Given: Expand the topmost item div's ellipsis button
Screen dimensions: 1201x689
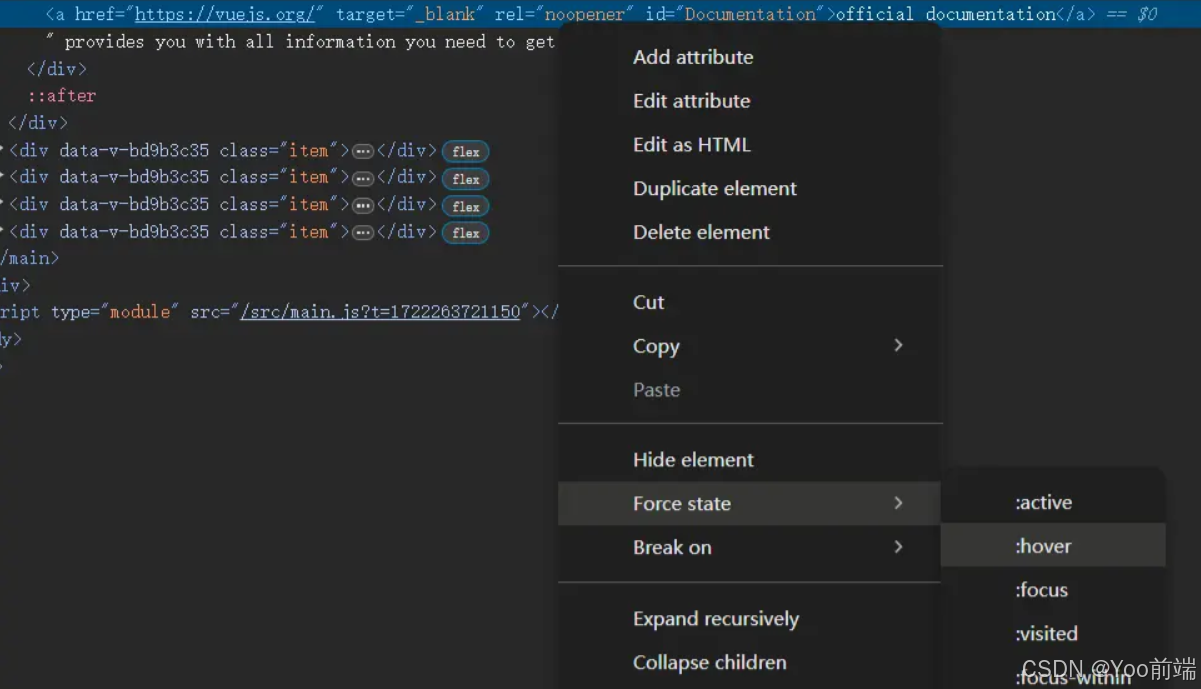Looking at the screenshot, I should (362, 151).
